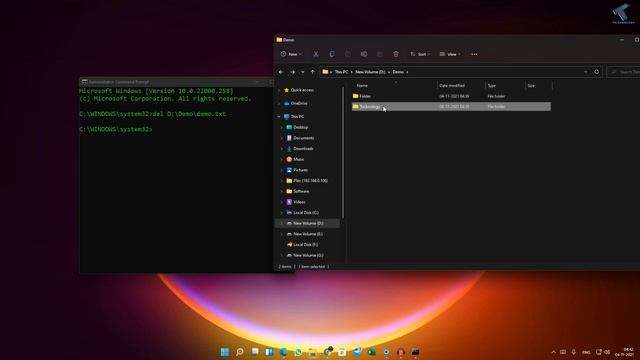Screen dimensions: 640x360
Task: Open Excel from taskbar
Action: point(371,352)
